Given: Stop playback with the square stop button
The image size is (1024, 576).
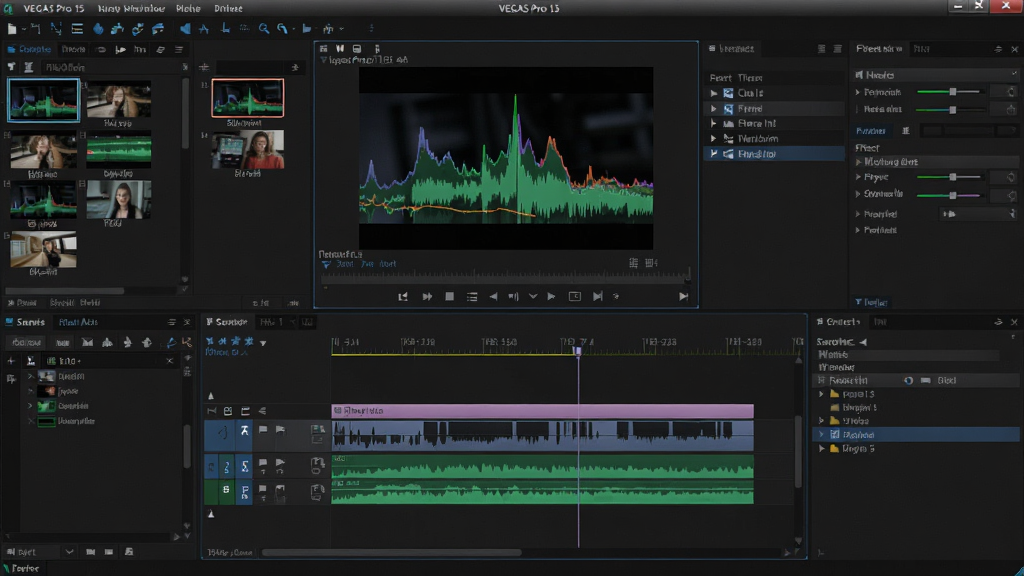Looking at the screenshot, I should [449, 296].
